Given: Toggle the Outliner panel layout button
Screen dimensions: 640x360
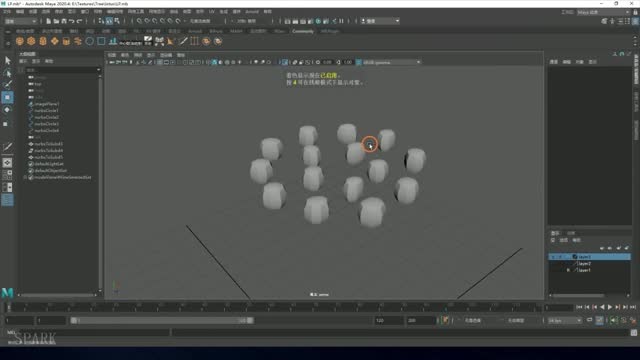Looking at the screenshot, I should [7, 200].
